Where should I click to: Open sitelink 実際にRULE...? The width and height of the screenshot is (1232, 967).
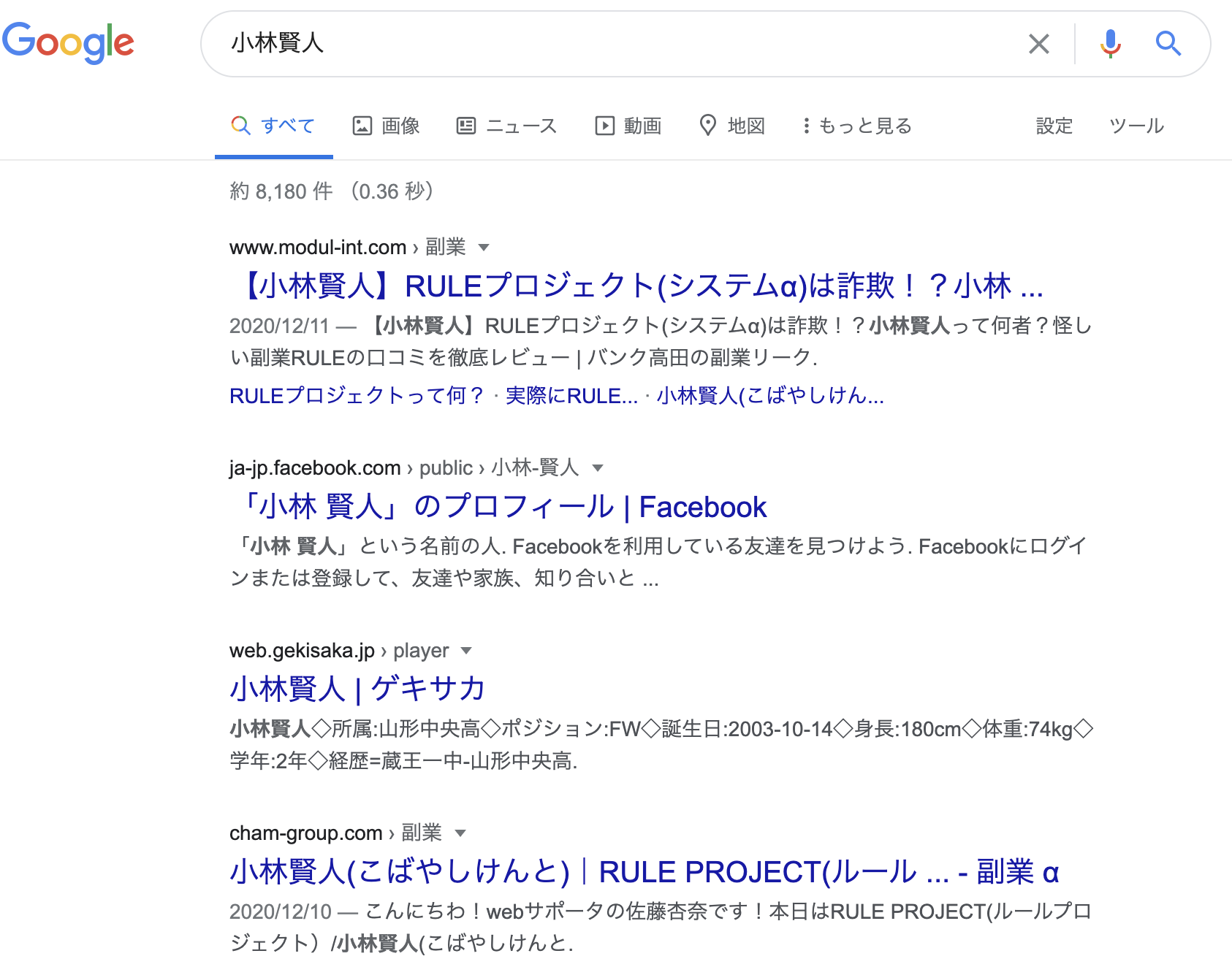point(571,396)
